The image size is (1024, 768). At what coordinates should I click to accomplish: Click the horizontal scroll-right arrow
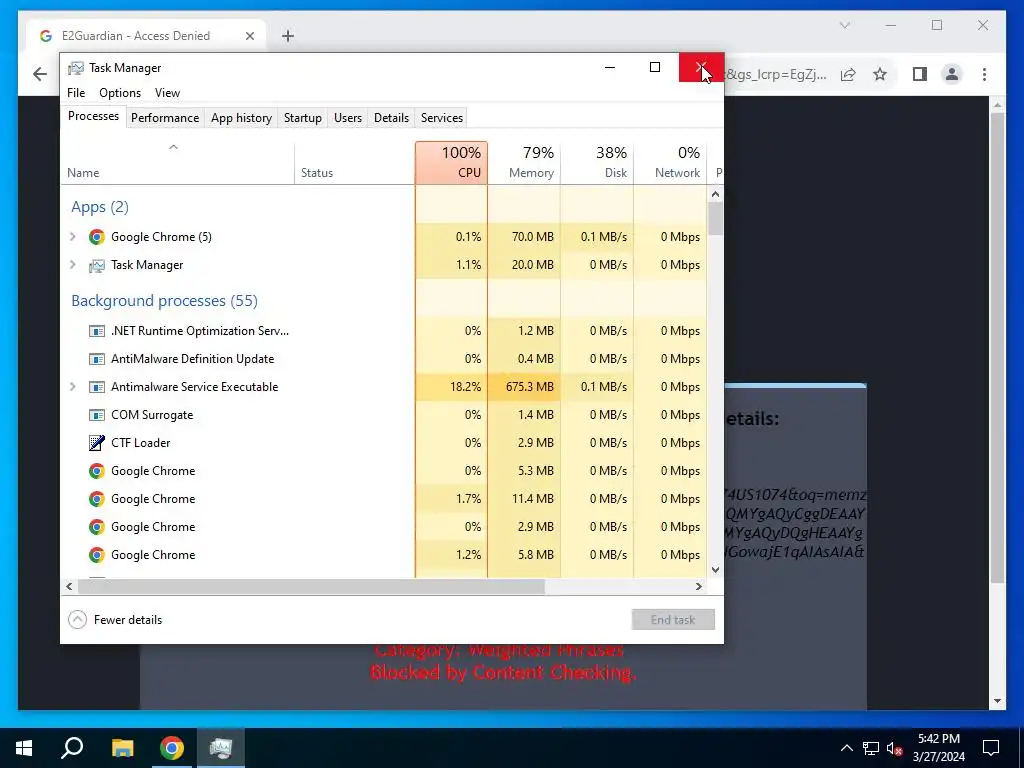click(698, 586)
